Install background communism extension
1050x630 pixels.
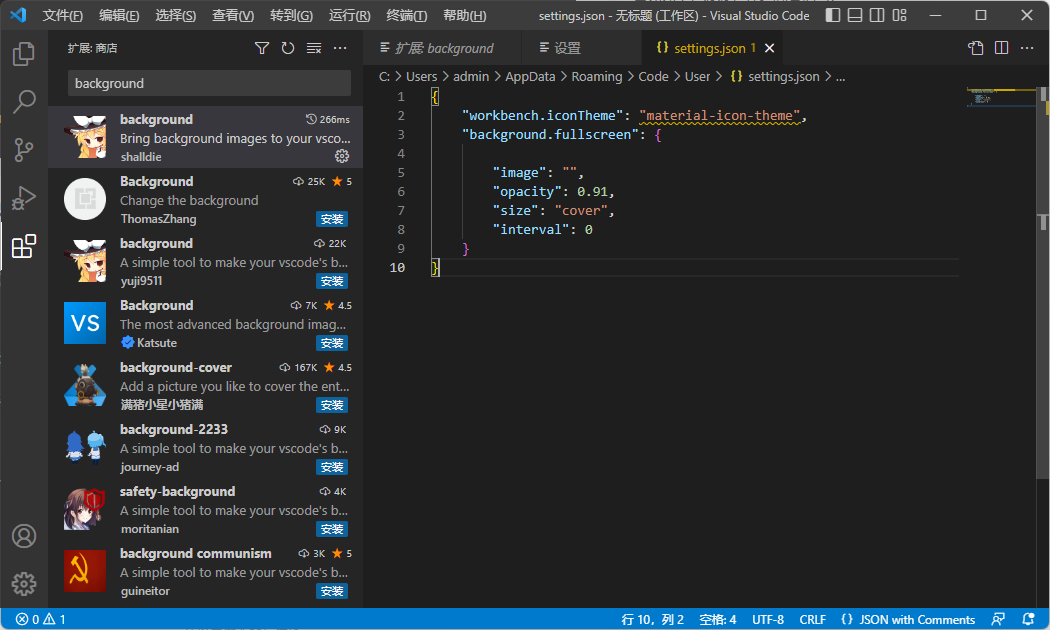(x=331, y=591)
